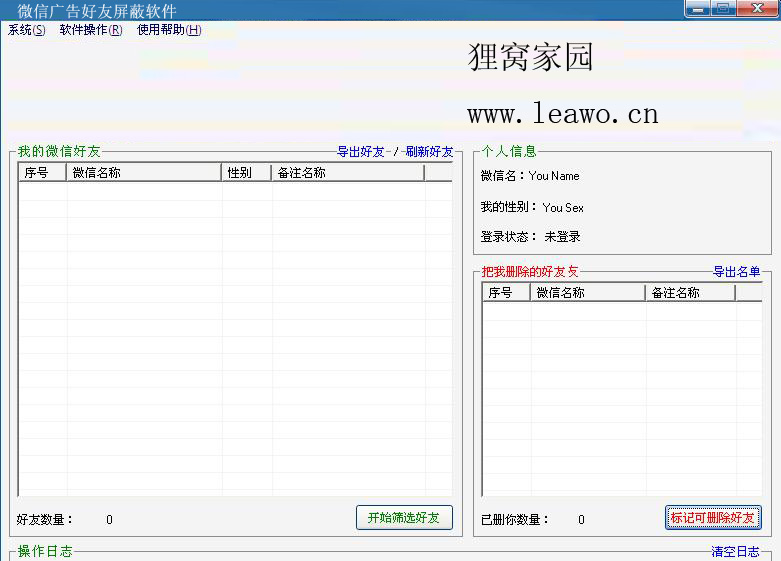The width and height of the screenshot is (781, 561).
Task: Click 微信名称 header in 把我删除的好友 list
Action: click(588, 293)
